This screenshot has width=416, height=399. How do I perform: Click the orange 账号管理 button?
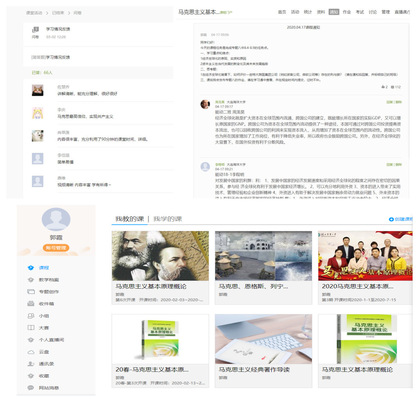56,248
